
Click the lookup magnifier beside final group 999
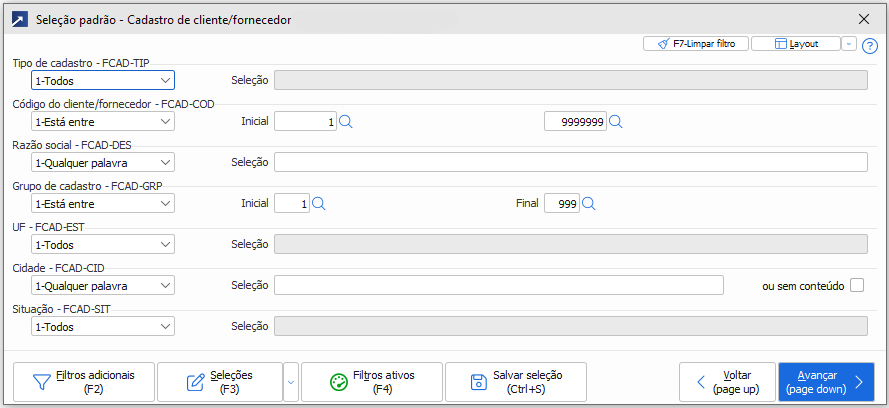pyautogui.click(x=589, y=203)
